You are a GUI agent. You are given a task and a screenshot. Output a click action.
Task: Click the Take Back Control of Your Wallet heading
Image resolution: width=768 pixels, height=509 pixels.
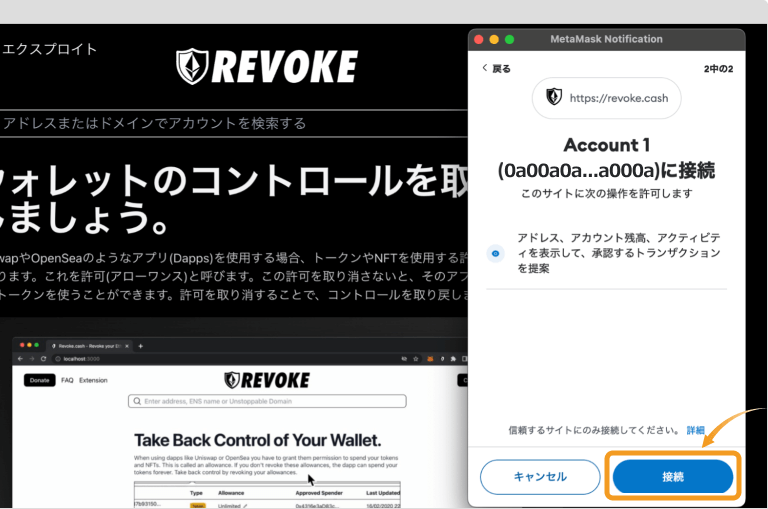tap(258, 440)
